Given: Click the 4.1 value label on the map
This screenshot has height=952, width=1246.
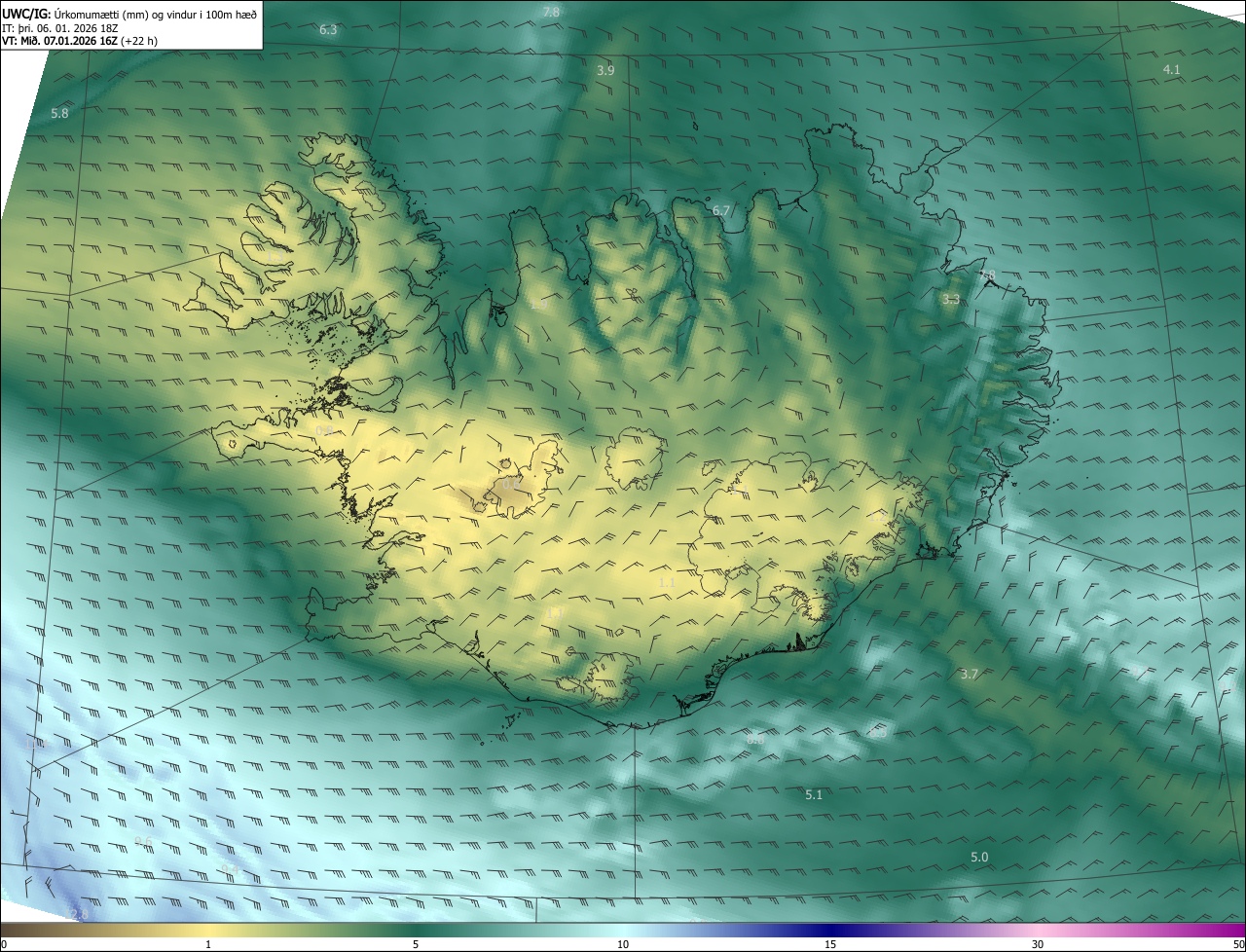Looking at the screenshot, I should coord(1171,70).
